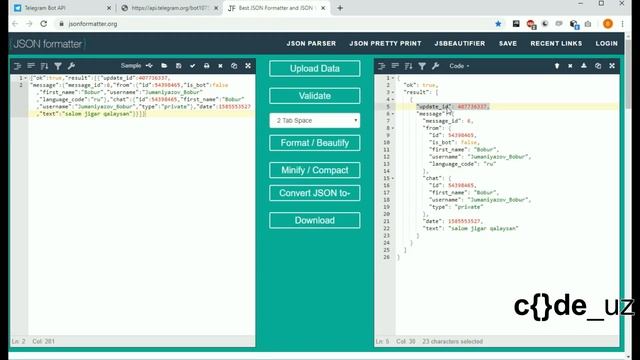
Task: Open RECENT LINKS in the top navigation
Action: (556, 43)
